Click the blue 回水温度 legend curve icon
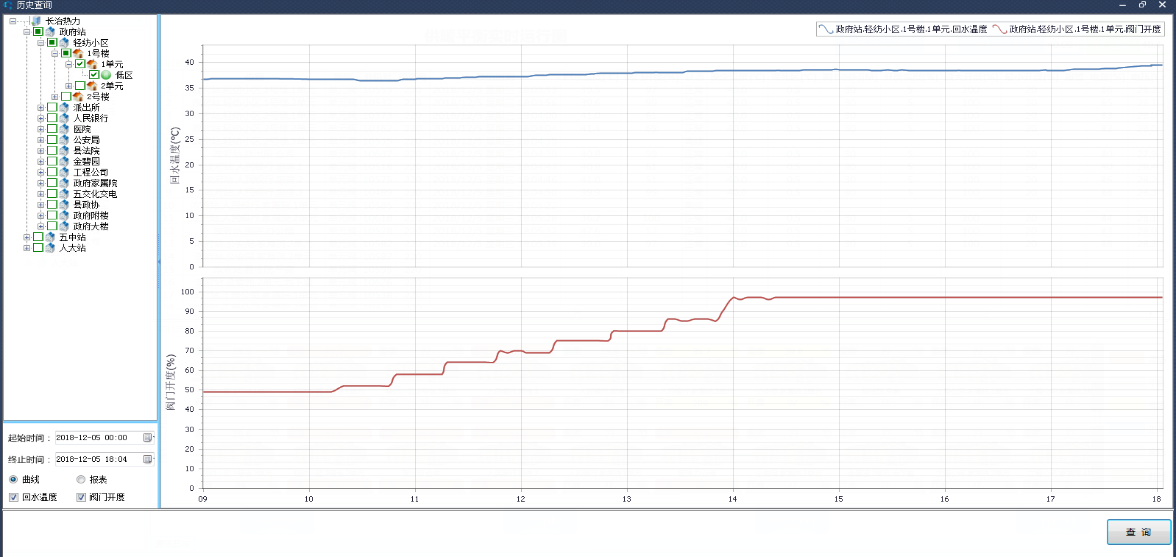 click(825, 30)
